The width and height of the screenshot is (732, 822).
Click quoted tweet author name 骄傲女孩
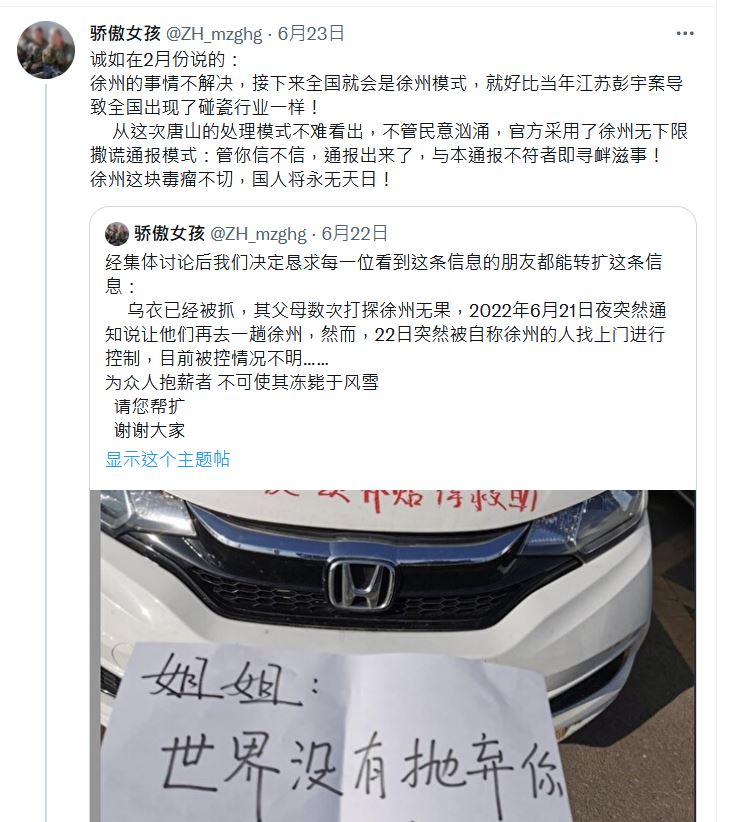(169, 234)
